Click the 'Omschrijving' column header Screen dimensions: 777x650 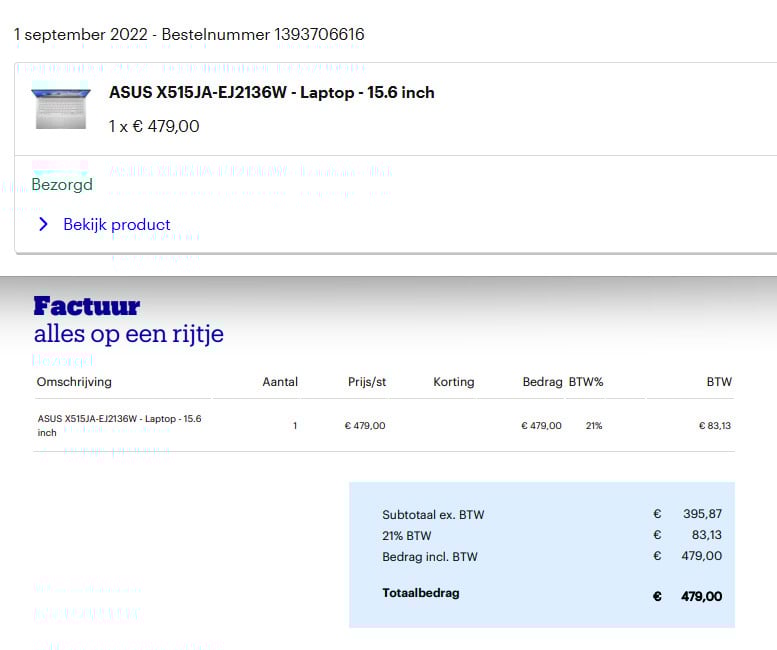click(x=74, y=382)
